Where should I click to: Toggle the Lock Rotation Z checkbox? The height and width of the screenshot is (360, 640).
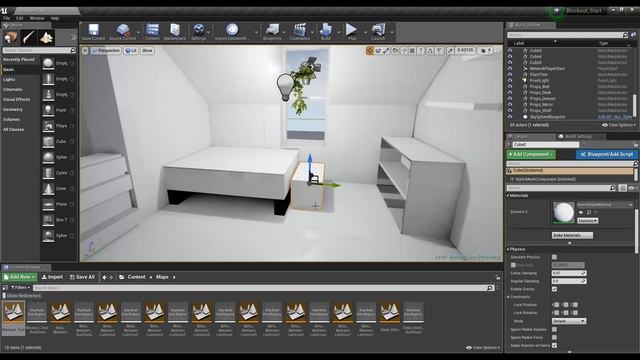(575, 313)
